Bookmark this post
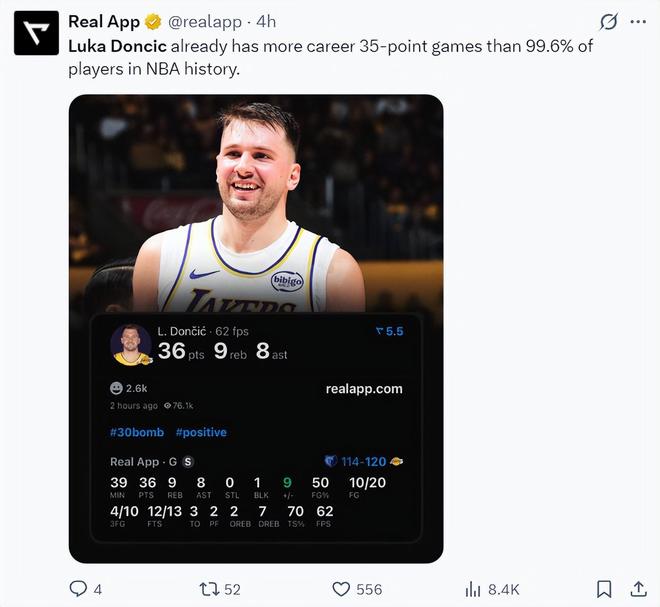The height and width of the screenshot is (607, 660). pos(604,588)
